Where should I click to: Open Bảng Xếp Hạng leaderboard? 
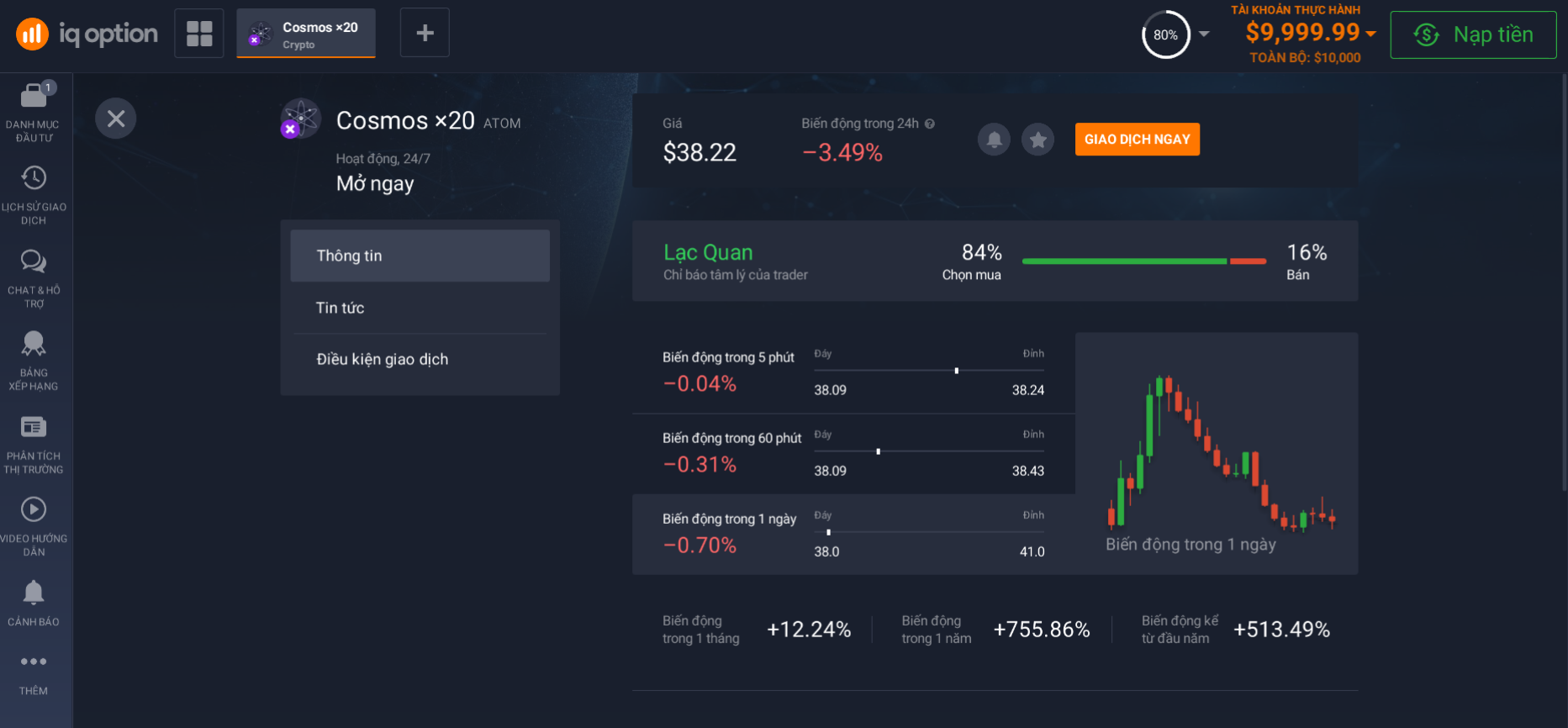34,359
